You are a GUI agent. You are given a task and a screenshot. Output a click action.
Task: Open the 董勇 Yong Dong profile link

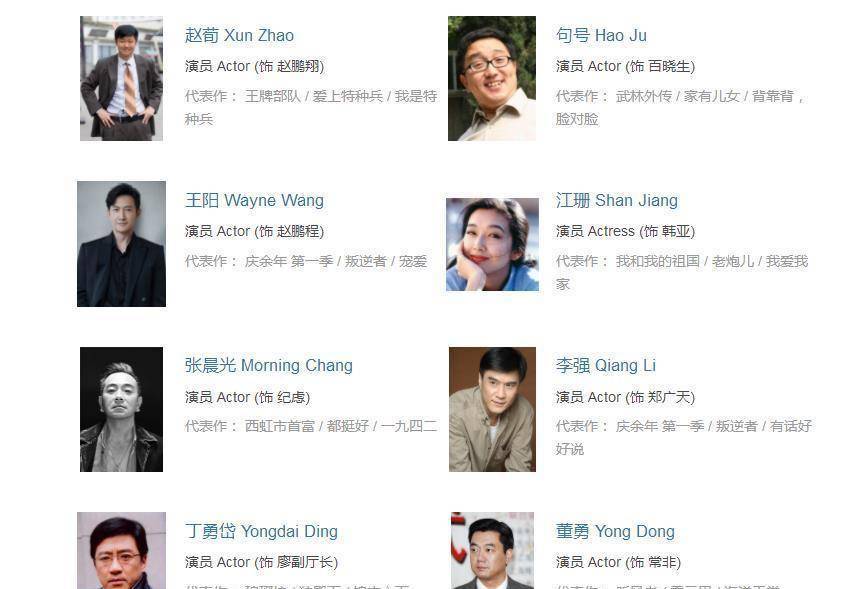click(x=615, y=531)
